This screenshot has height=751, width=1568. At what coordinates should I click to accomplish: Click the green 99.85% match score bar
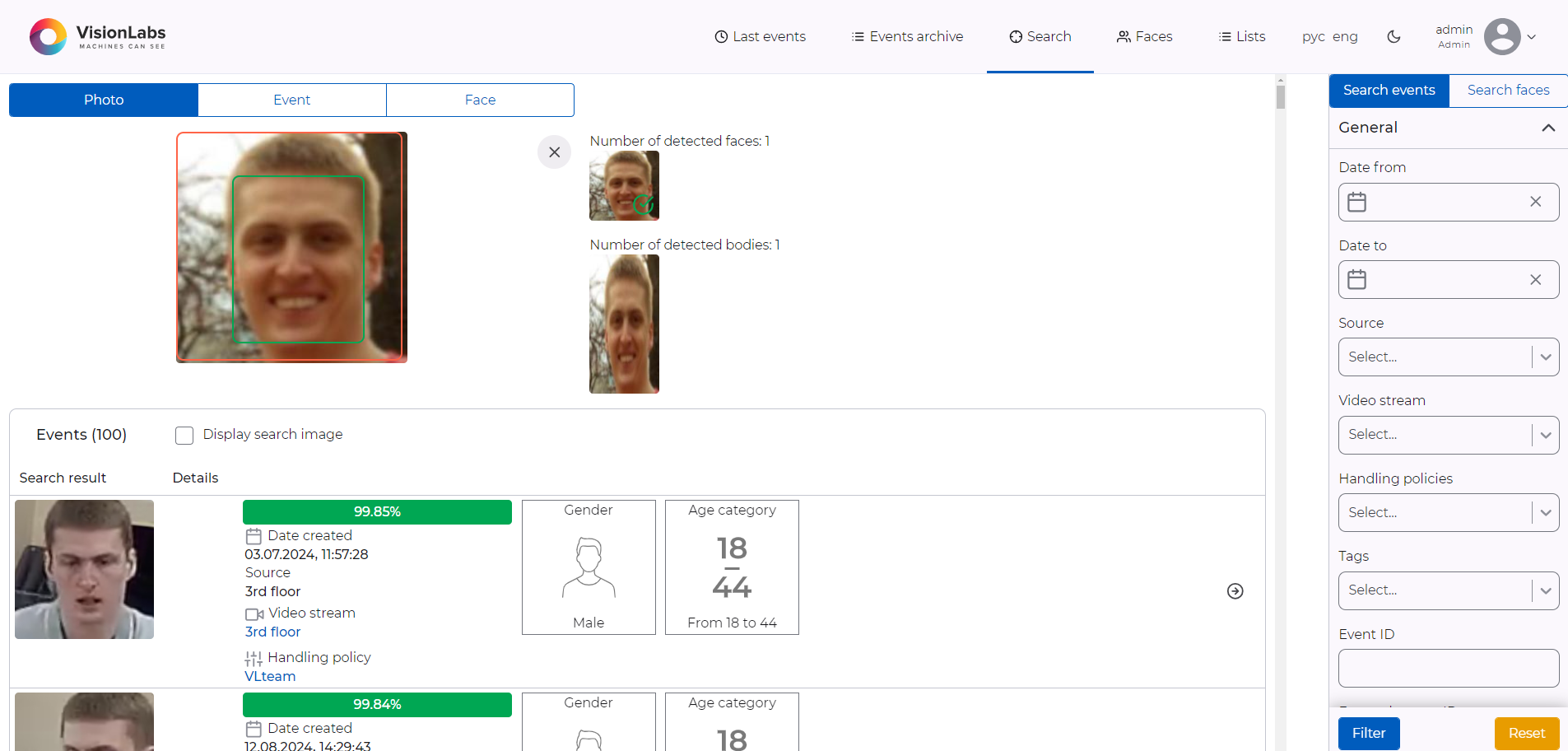[x=377, y=511]
